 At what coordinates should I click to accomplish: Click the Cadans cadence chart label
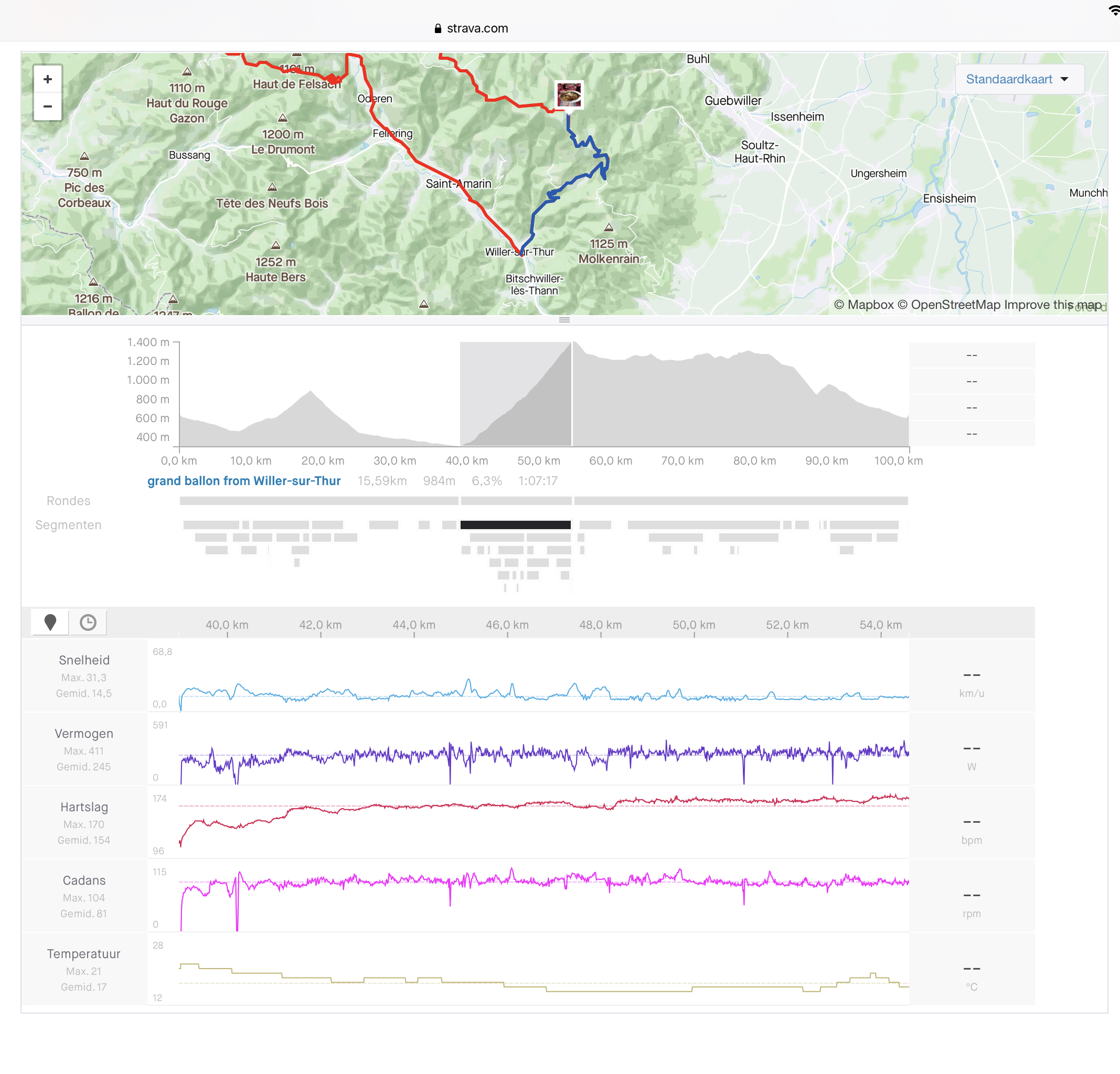[x=84, y=880]
